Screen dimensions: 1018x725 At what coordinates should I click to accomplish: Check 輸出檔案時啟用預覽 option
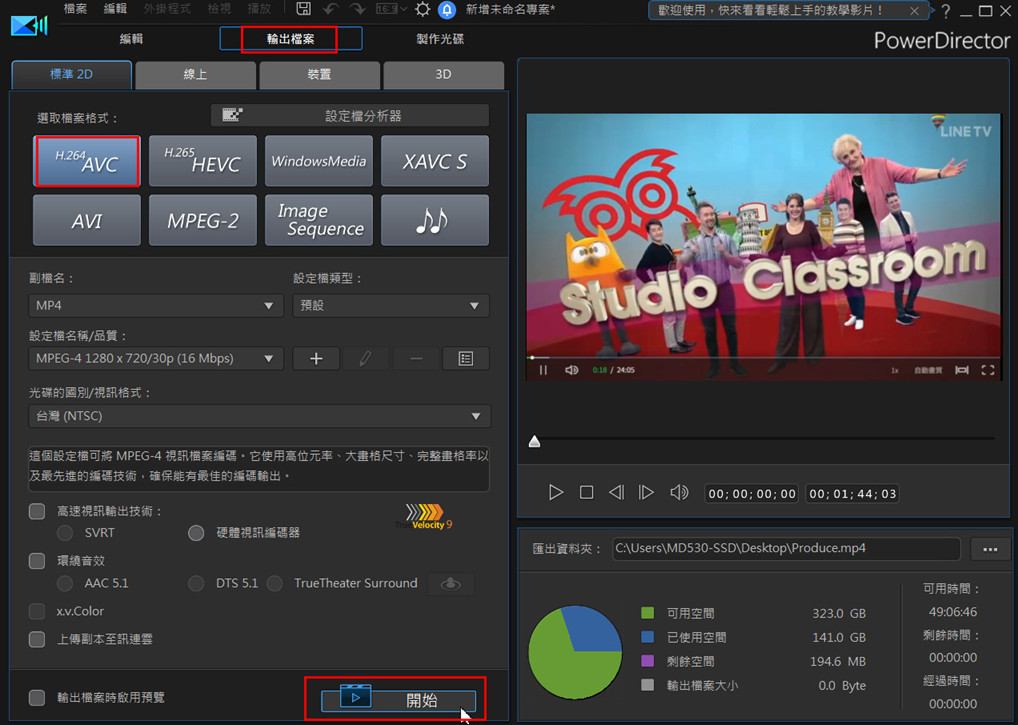37,698
